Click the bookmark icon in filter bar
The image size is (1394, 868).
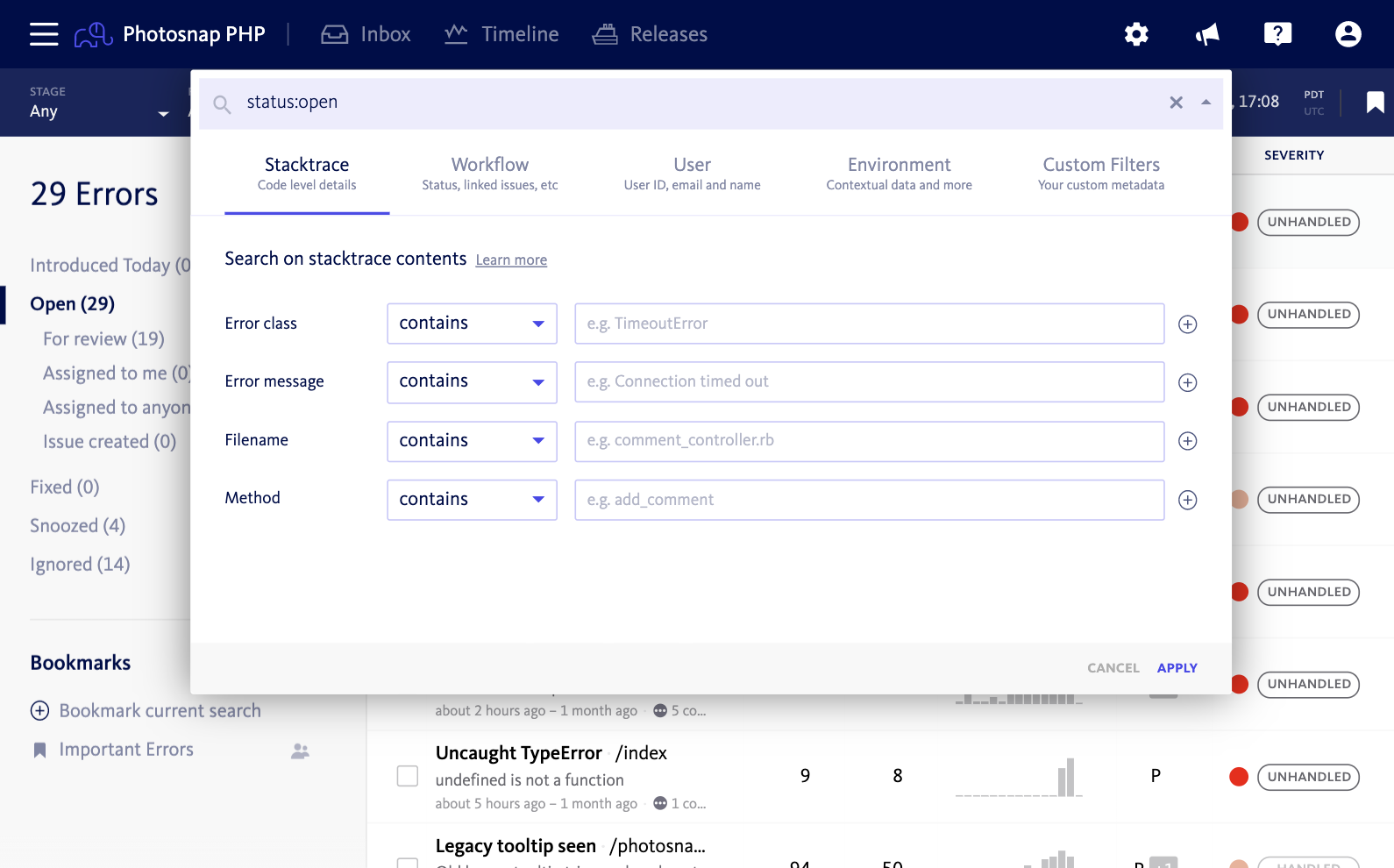click(x=1375, y=103)
